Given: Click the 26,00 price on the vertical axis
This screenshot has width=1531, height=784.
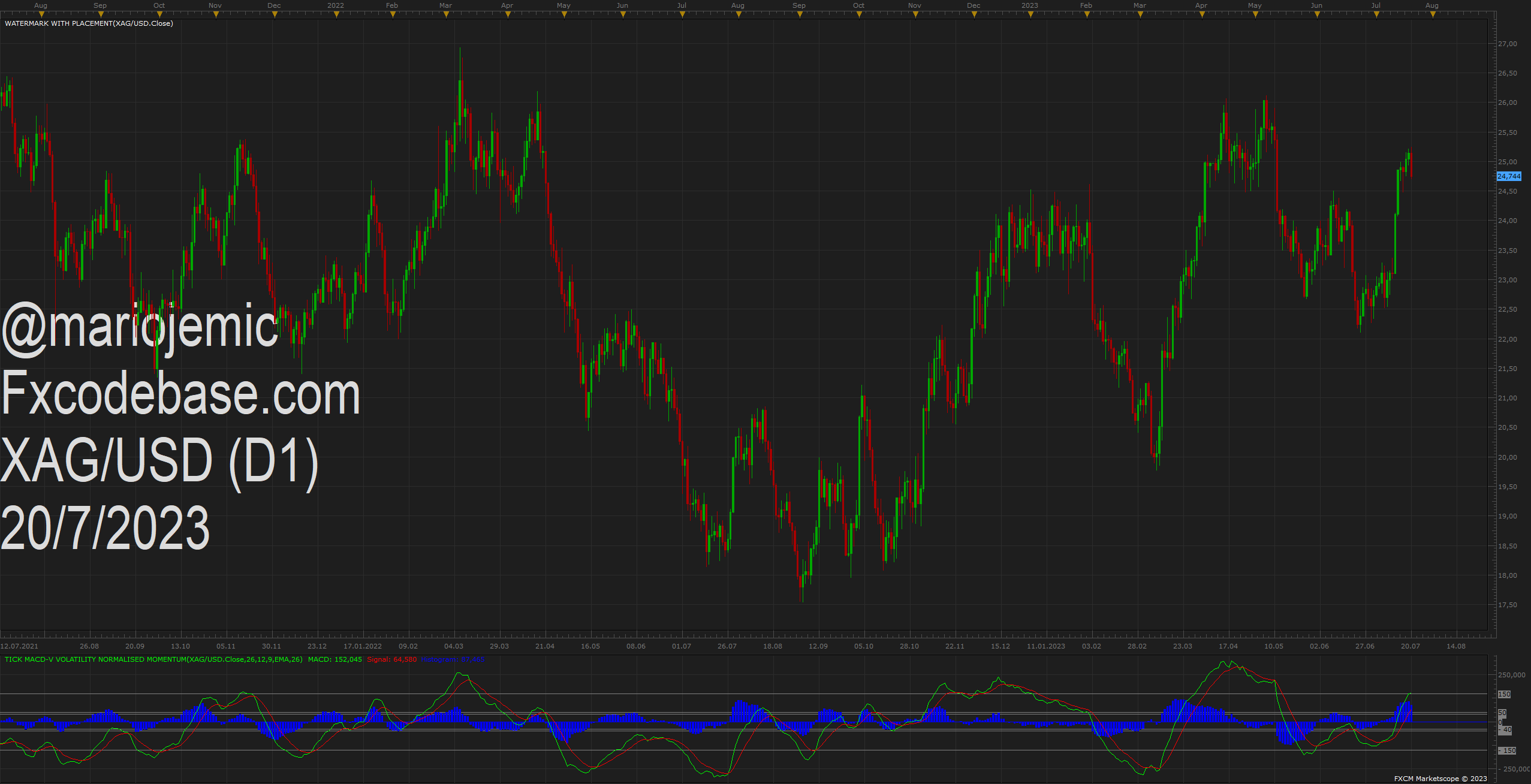Looking at the screenshot, I should (x=1508, y=102).
